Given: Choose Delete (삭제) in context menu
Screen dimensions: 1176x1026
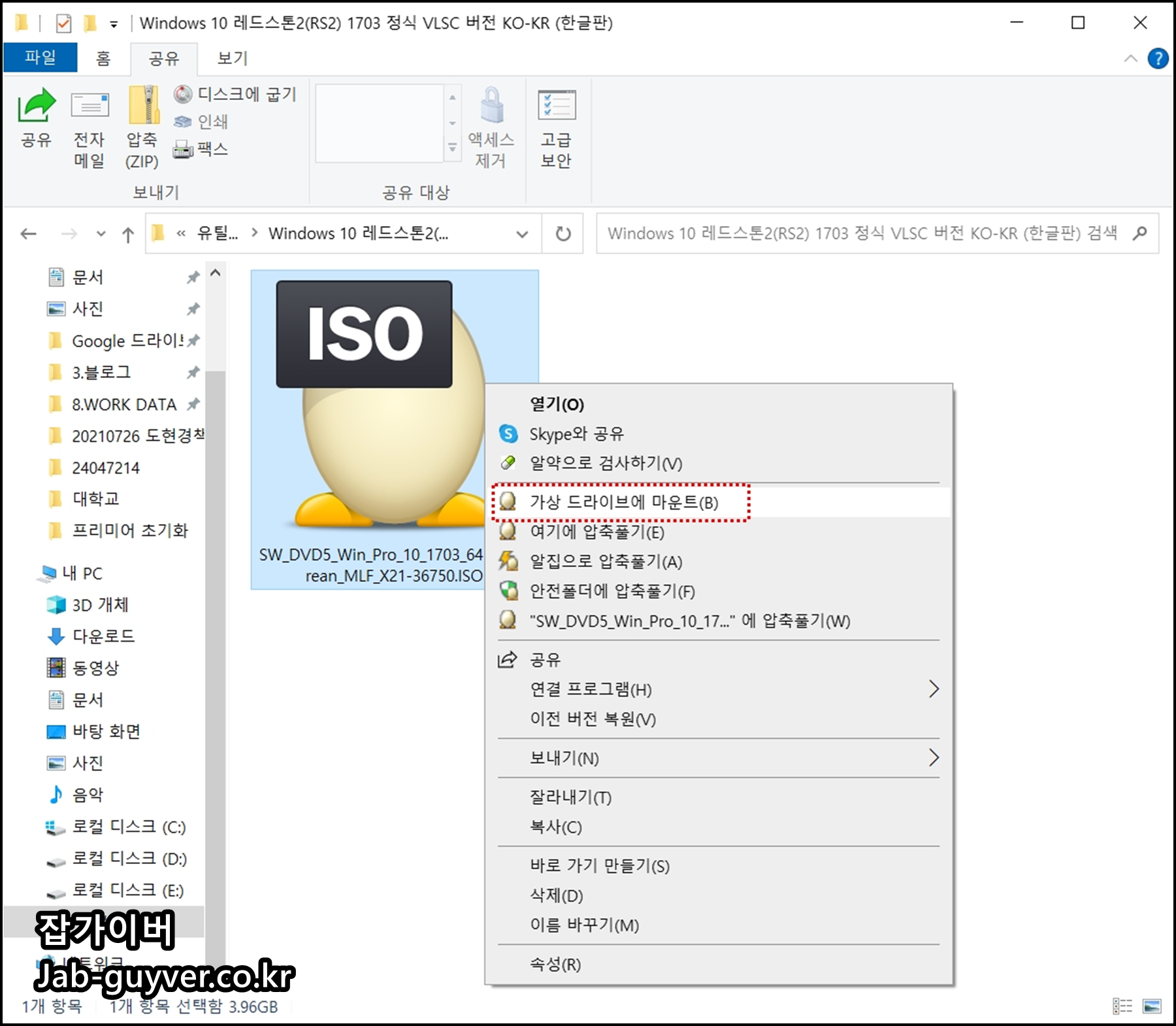Looking at the screenshot, I should [718, 895].
